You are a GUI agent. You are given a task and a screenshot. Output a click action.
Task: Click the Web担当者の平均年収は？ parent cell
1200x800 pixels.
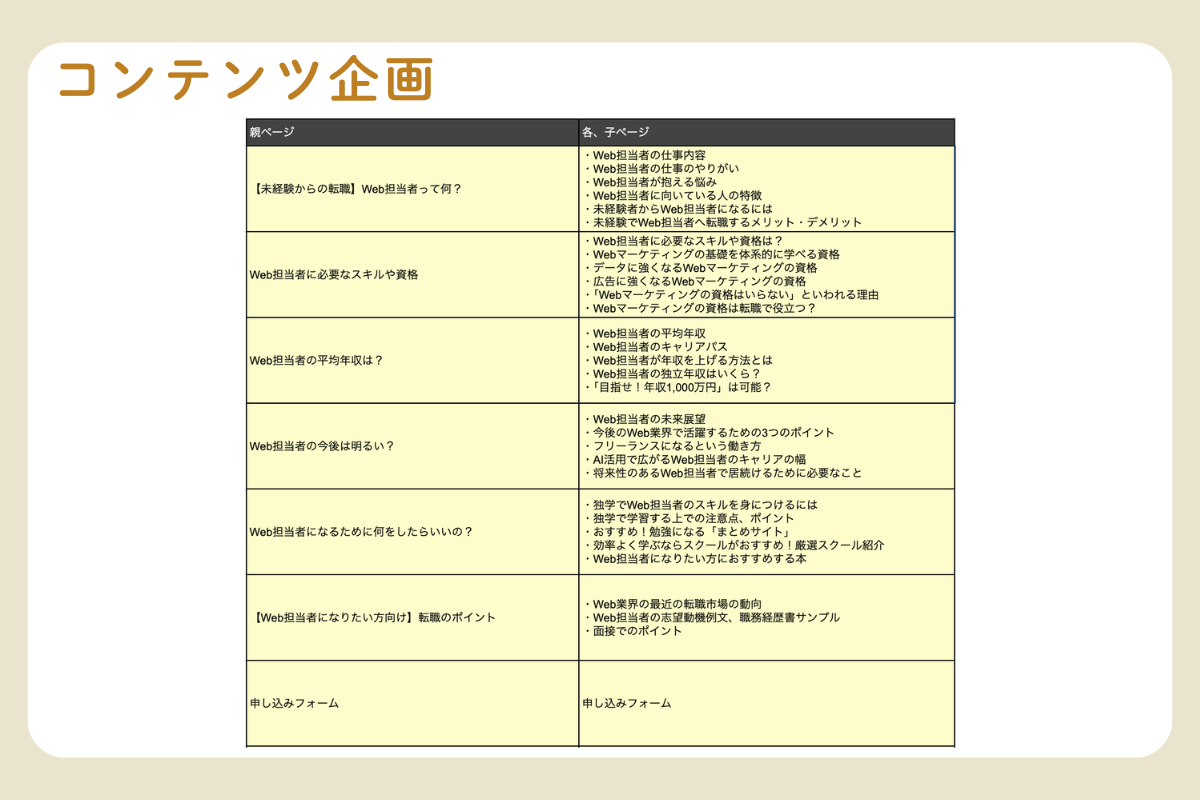click(x=316, y=360)
